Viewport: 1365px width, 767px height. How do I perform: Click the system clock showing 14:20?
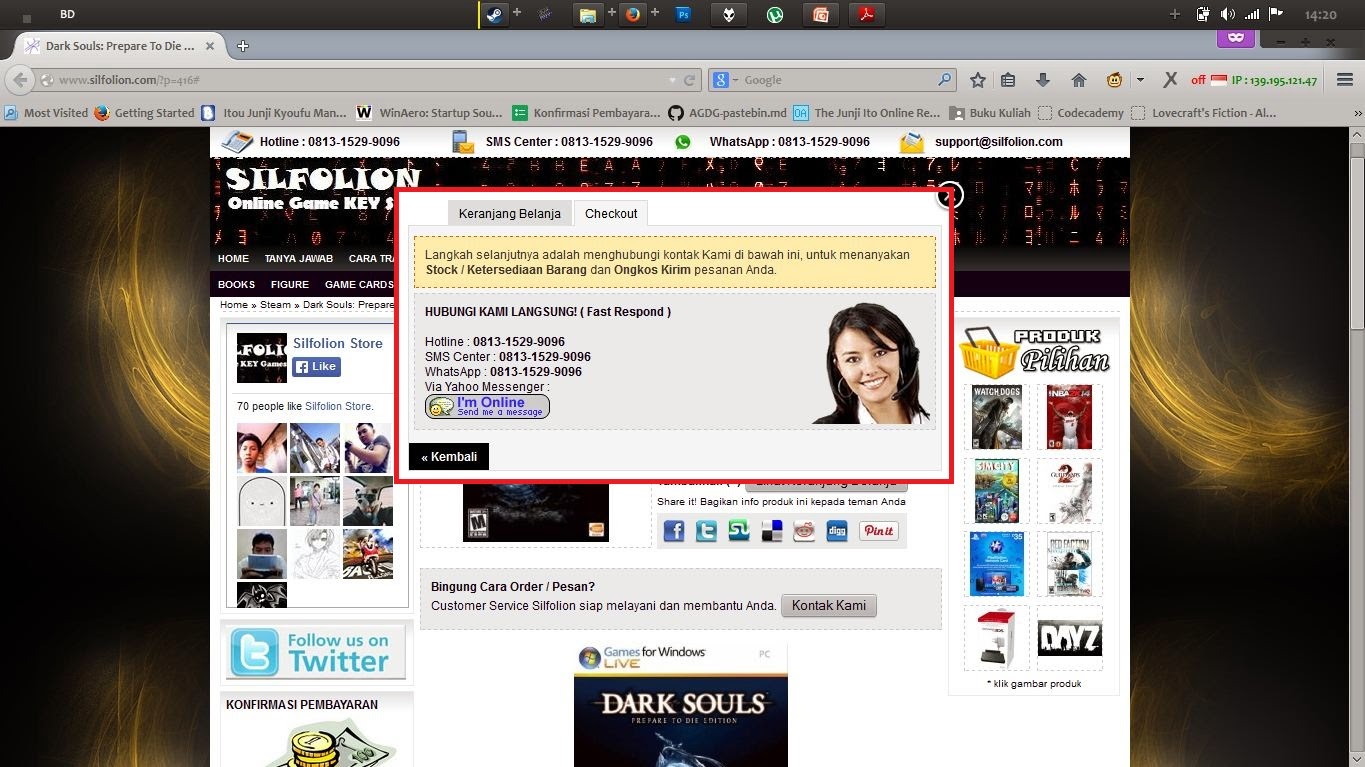[x=1320, y=15]
